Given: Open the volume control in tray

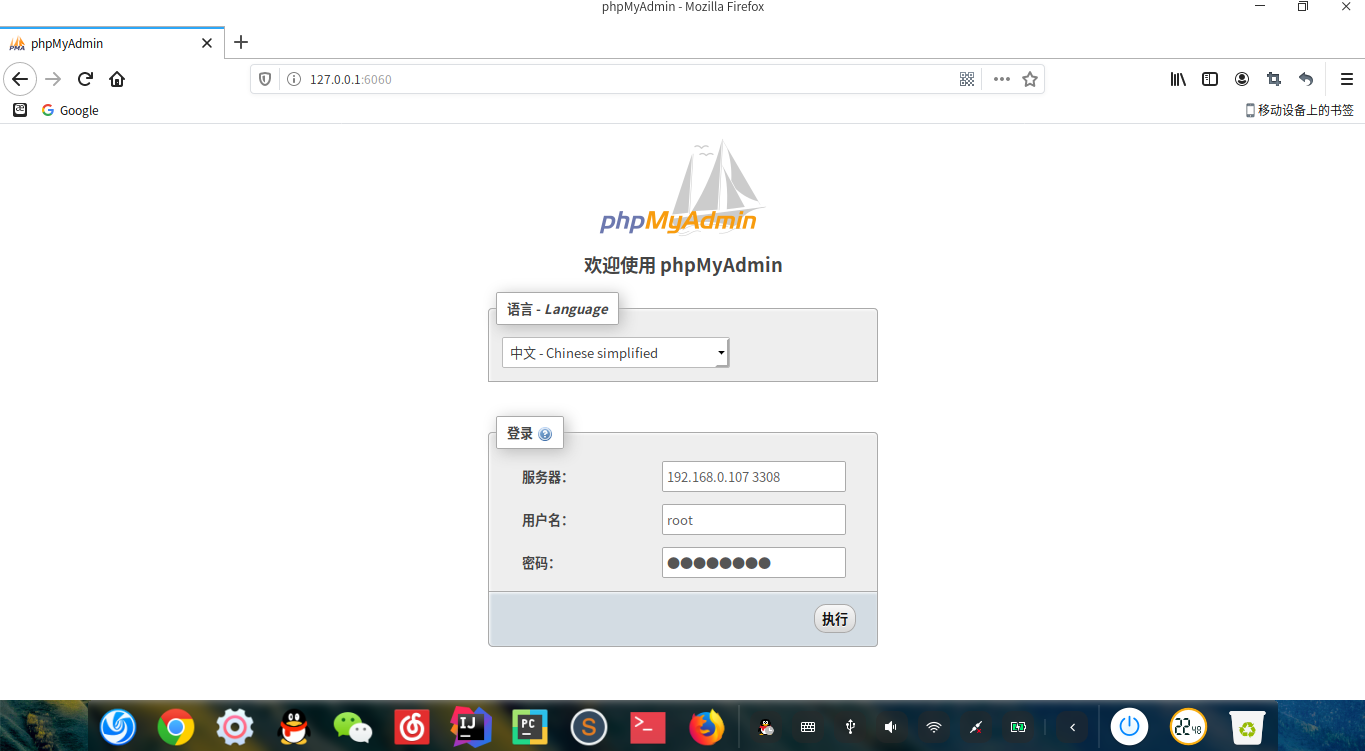Looking at the screenshot, I should pyautogui.click(x=891, y=727).
